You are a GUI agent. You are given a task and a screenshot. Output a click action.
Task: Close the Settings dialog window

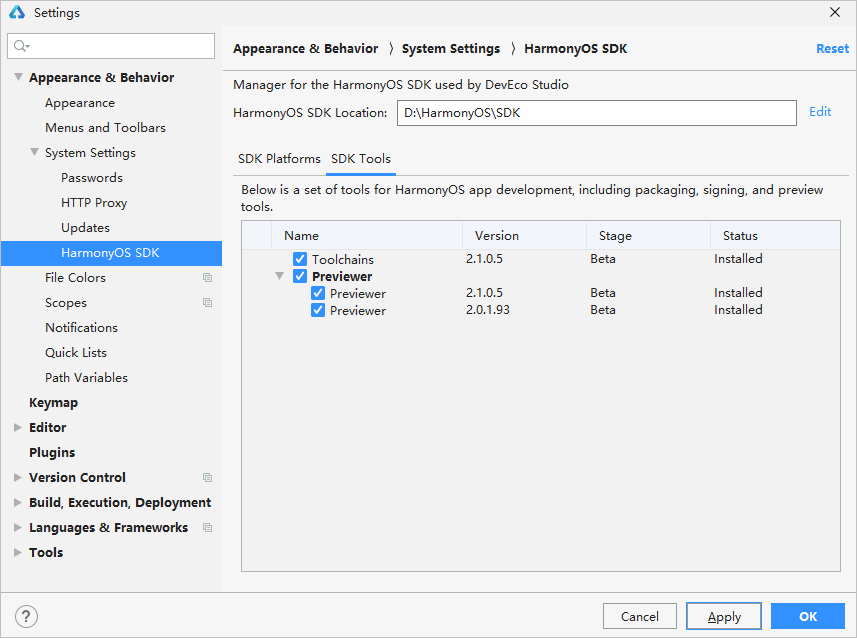(835, 12)
